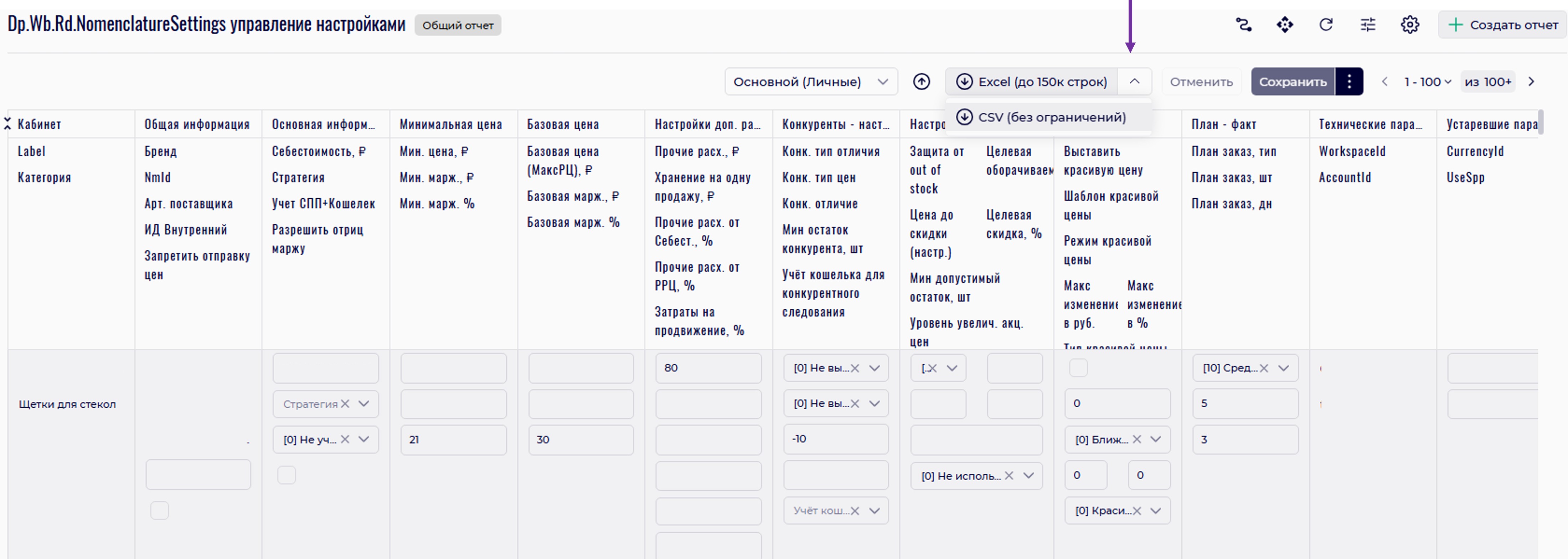Click the Создать отчет button
This screenshot has width=1568, height=559.
(x=1502, y=25)
